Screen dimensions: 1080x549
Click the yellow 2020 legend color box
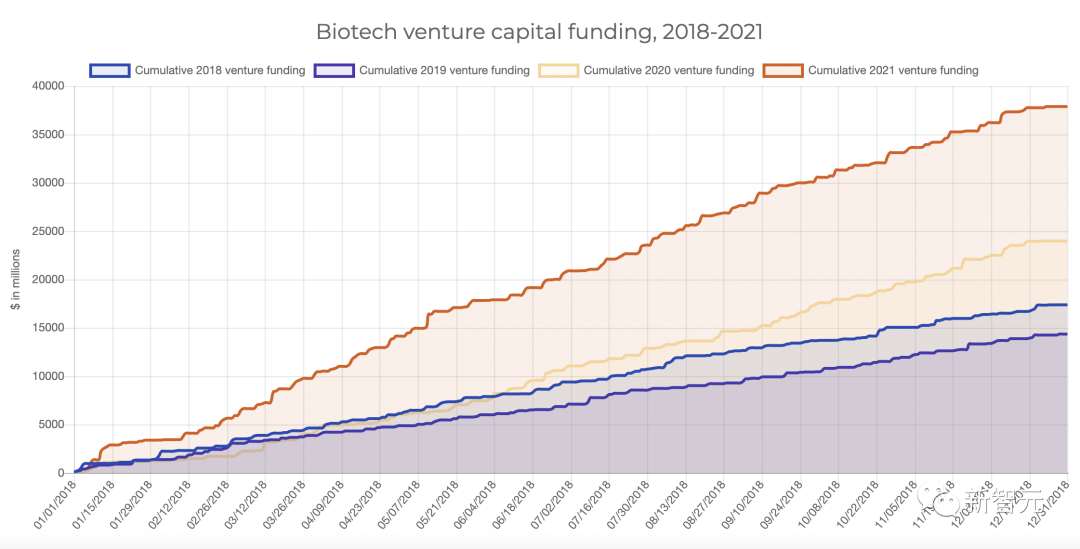558,70
